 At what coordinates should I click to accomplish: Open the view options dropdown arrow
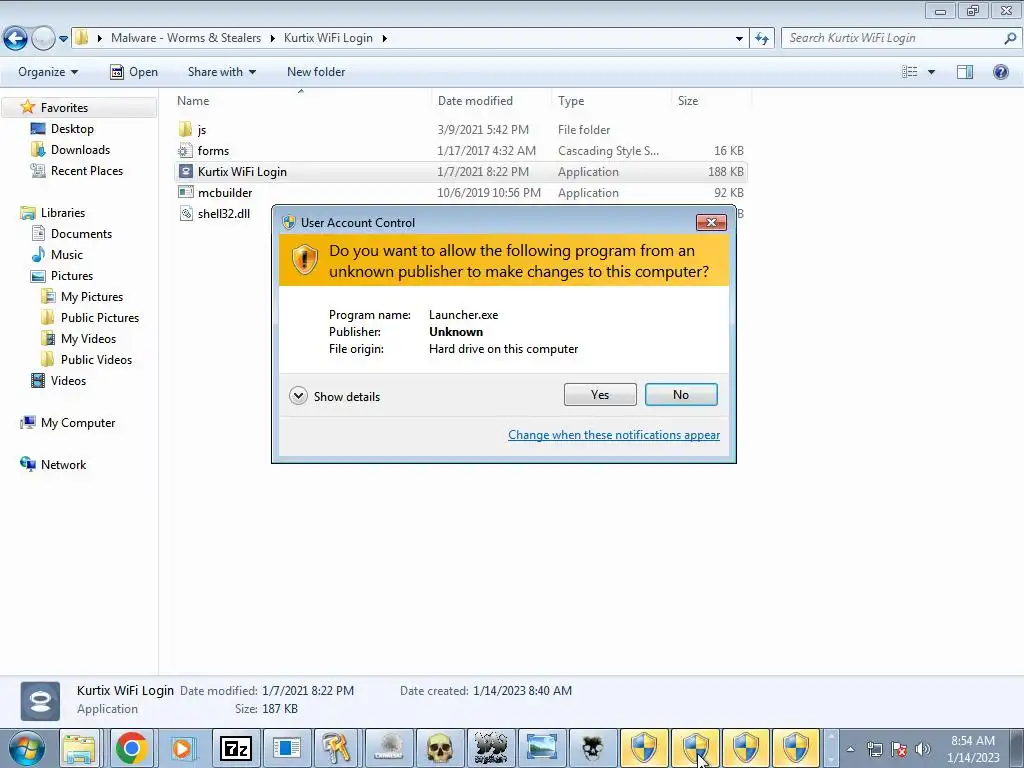931,72
